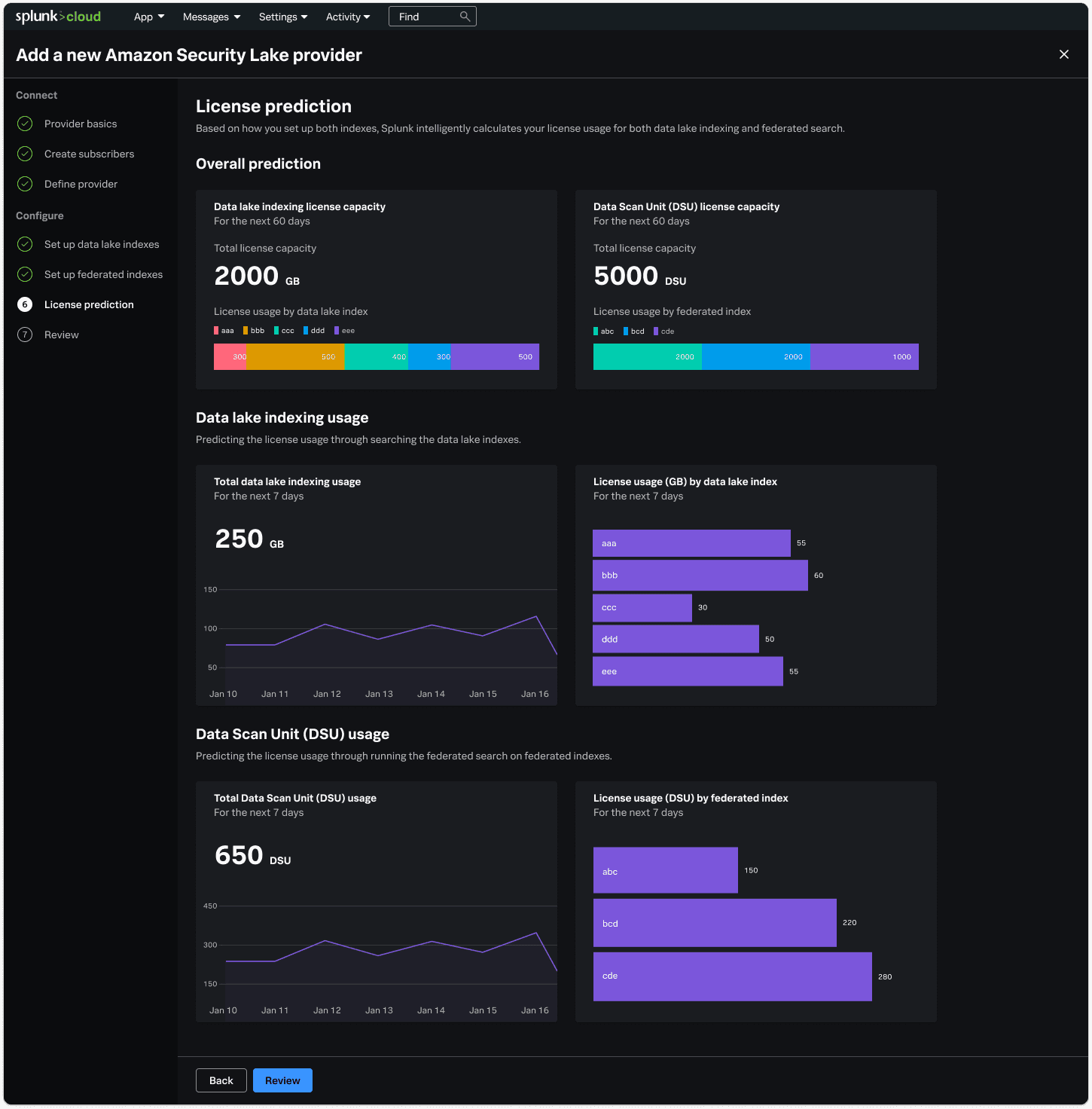Click the Data Scan Unit (DSU) usage heading
The width and height of the screenshot is (1092, 1109).
coord(292,734)
